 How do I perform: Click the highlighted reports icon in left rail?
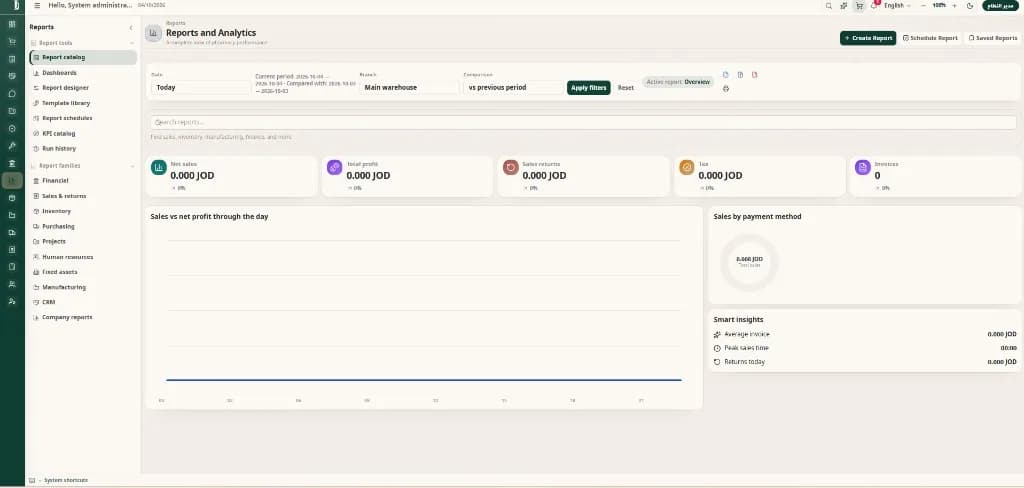(12, 180)
